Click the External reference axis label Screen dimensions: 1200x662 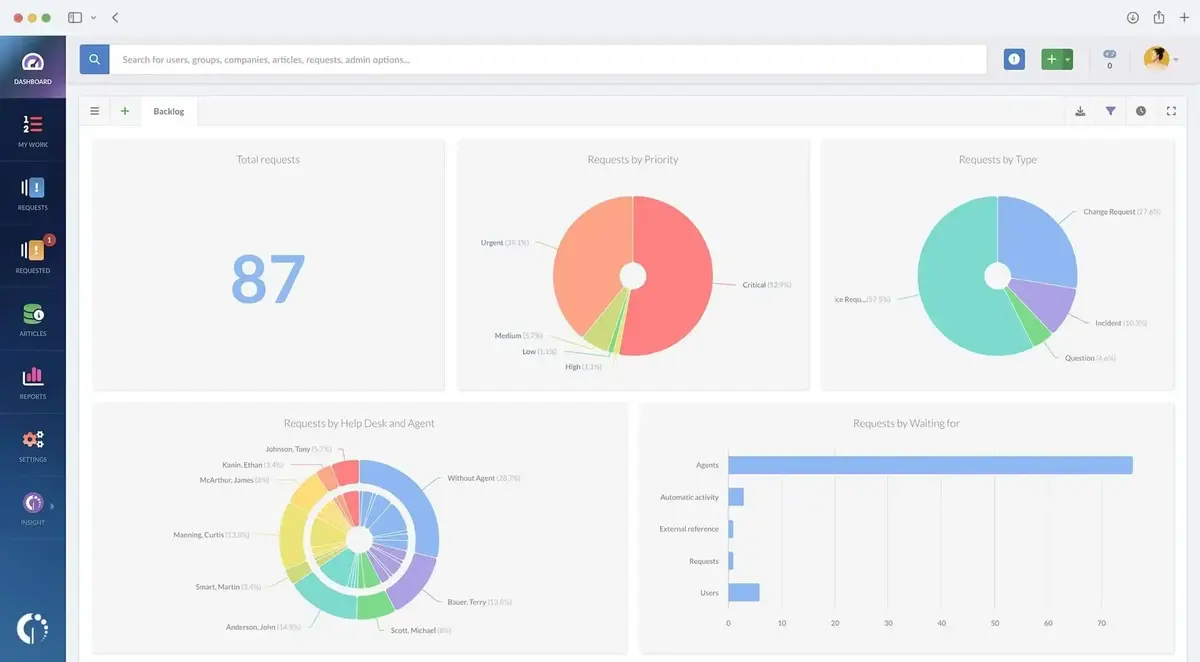[689, 529]
